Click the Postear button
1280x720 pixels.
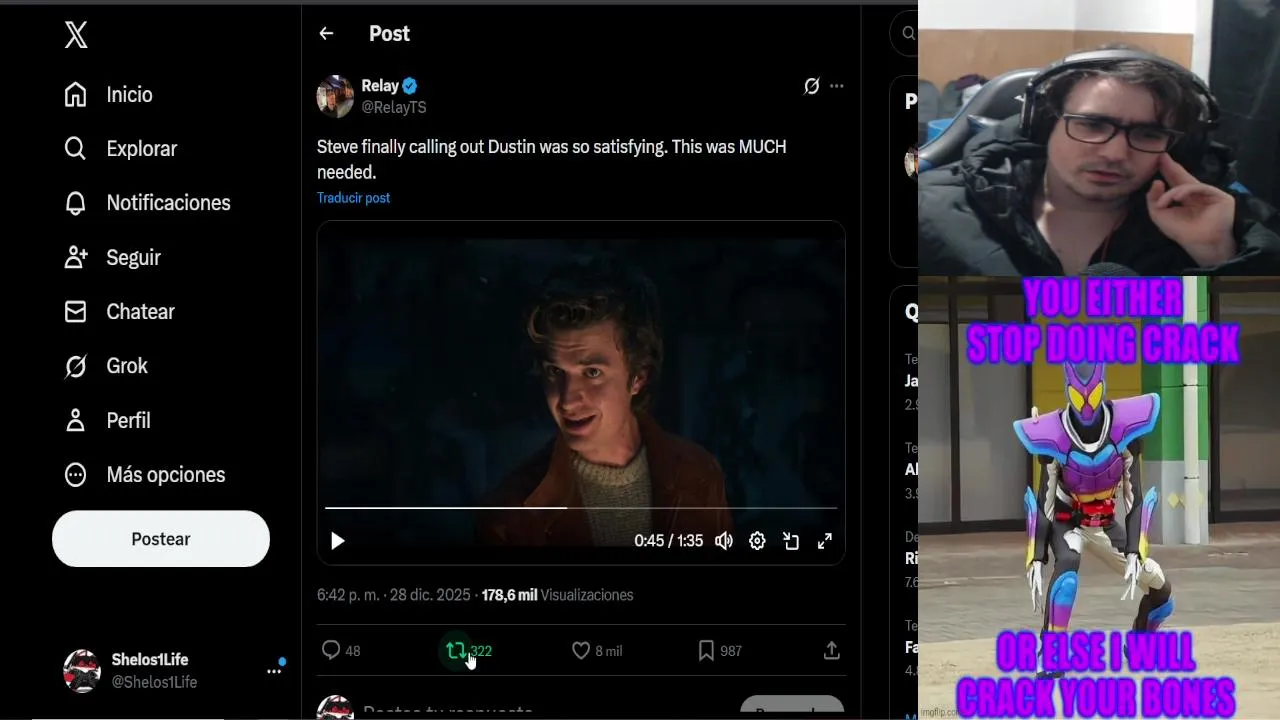point(161,539)
